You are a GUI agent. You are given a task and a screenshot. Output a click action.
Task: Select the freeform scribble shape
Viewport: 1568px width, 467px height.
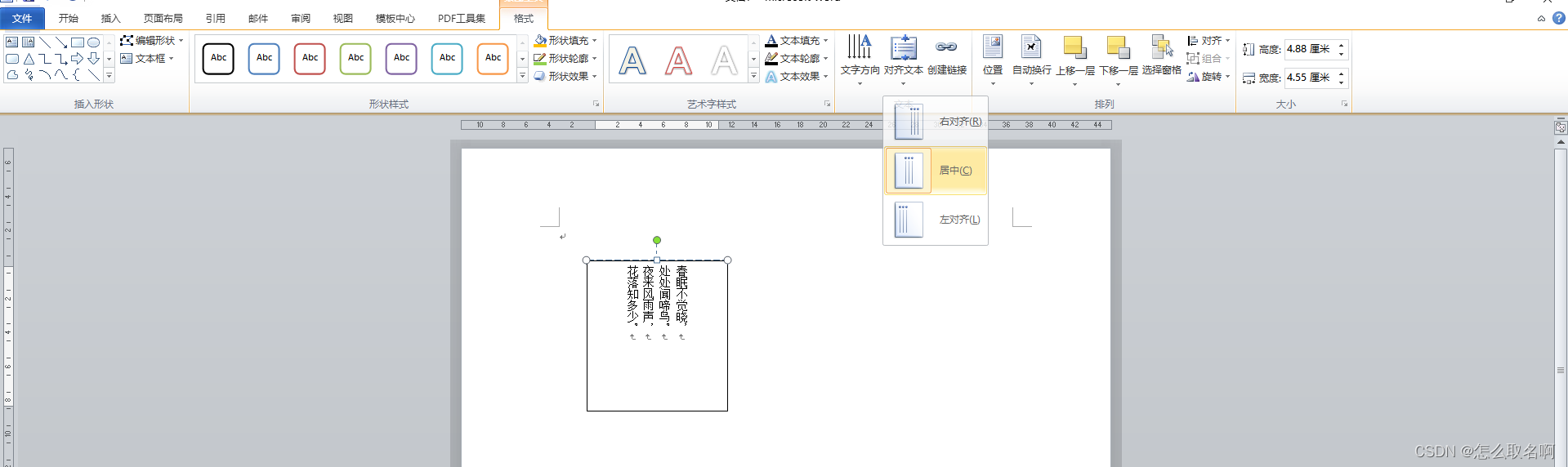tap(29, 75)
